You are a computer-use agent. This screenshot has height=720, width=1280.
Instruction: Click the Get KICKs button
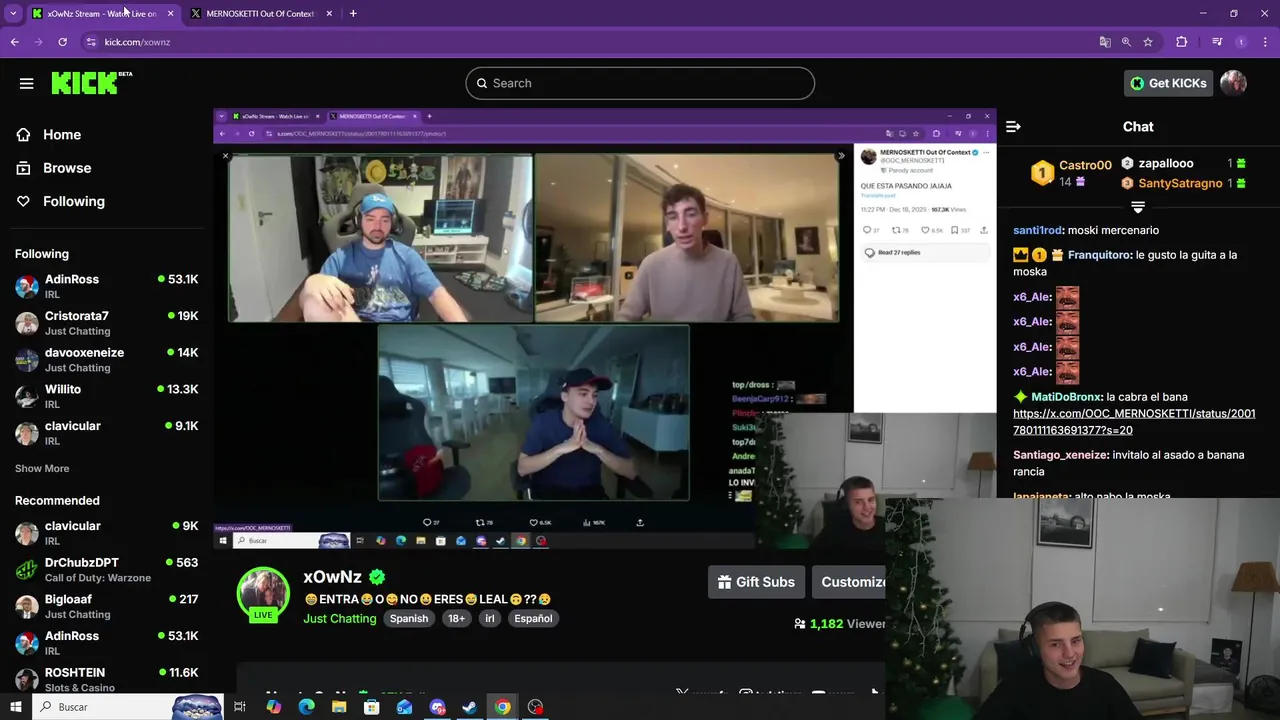click(x=1168, y=83)
